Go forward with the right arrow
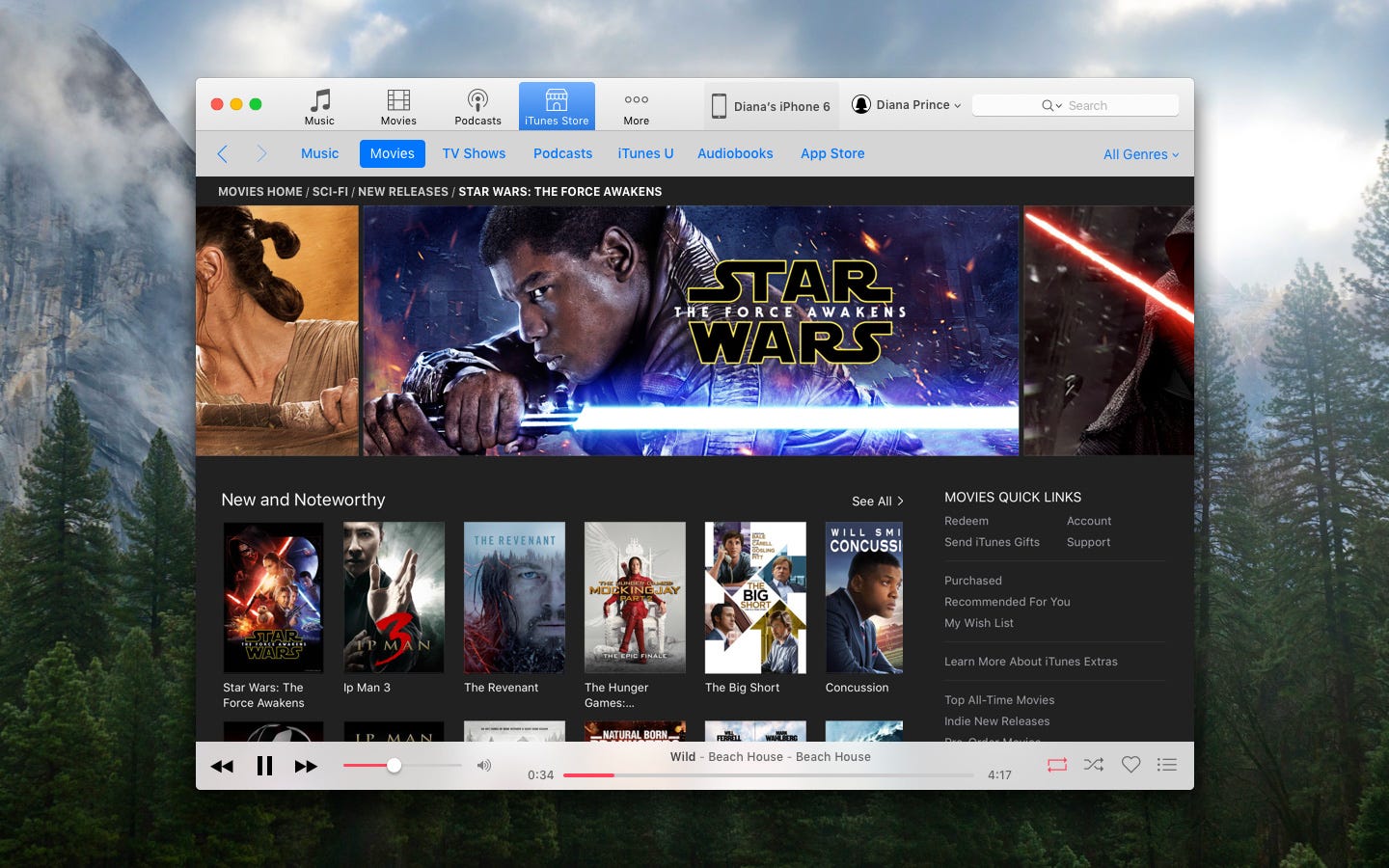 pyautogui.click(x=261, y=153)
